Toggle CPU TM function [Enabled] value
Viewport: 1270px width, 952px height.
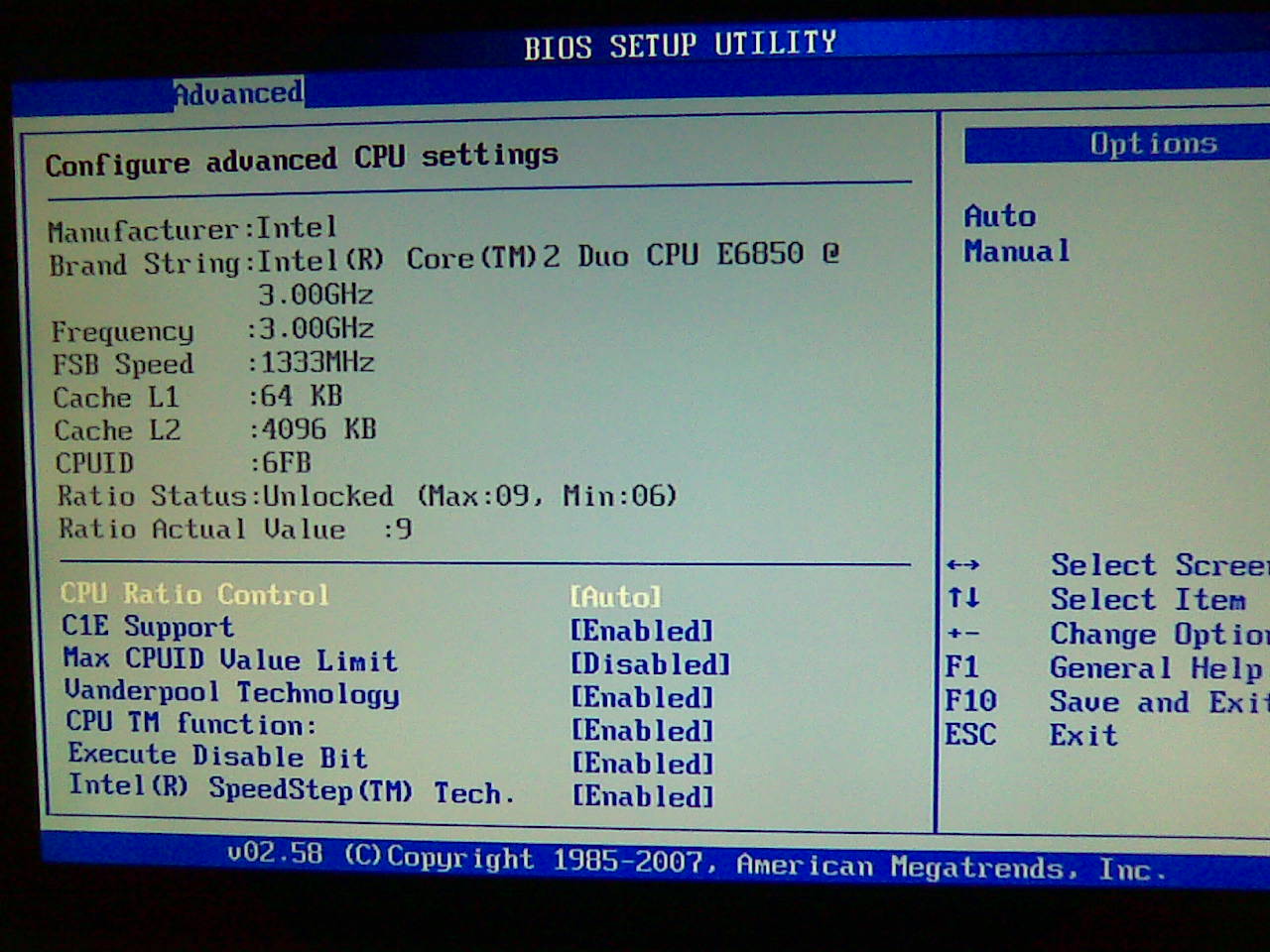[x=642, y=730]
